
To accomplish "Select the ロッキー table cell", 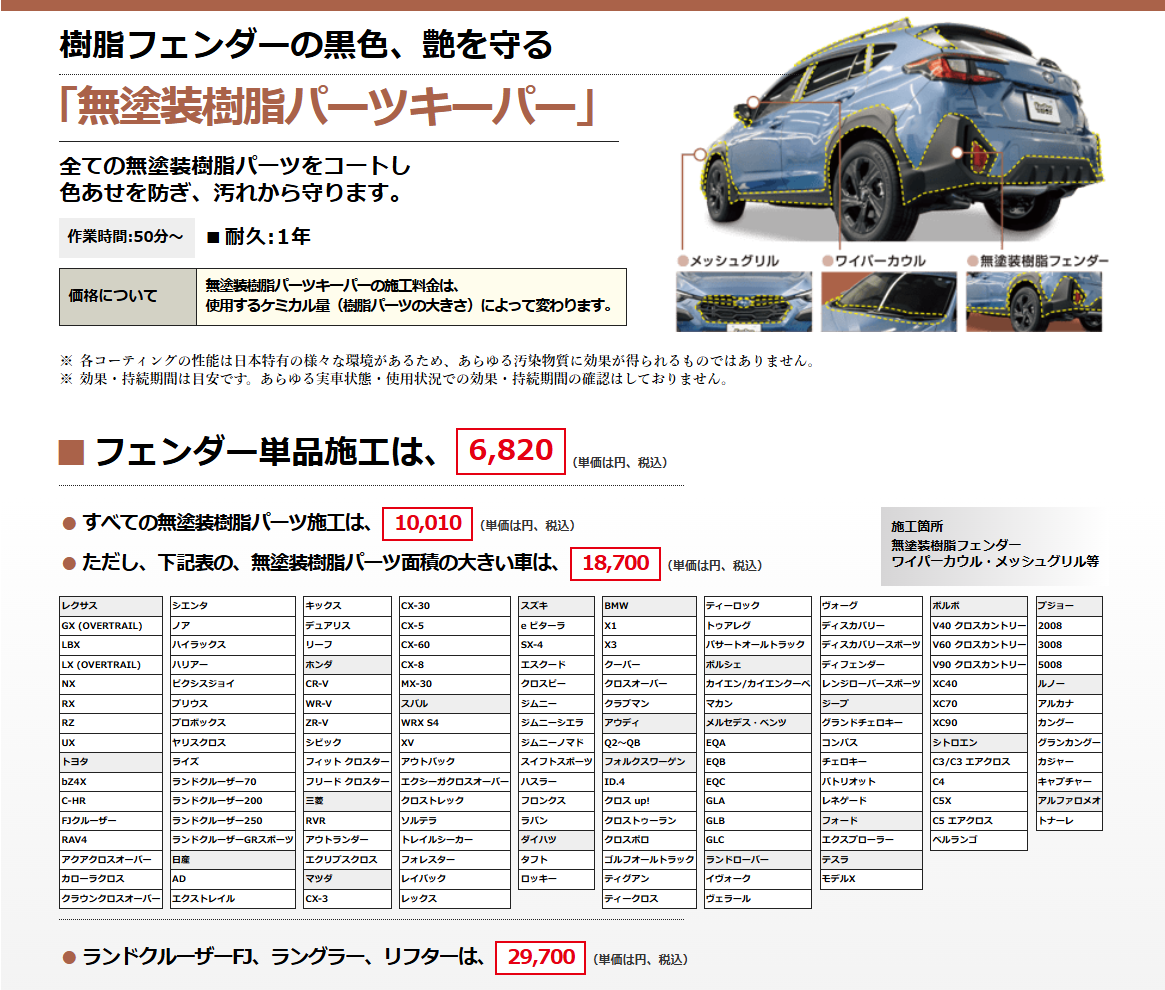I will click(556, 879).
